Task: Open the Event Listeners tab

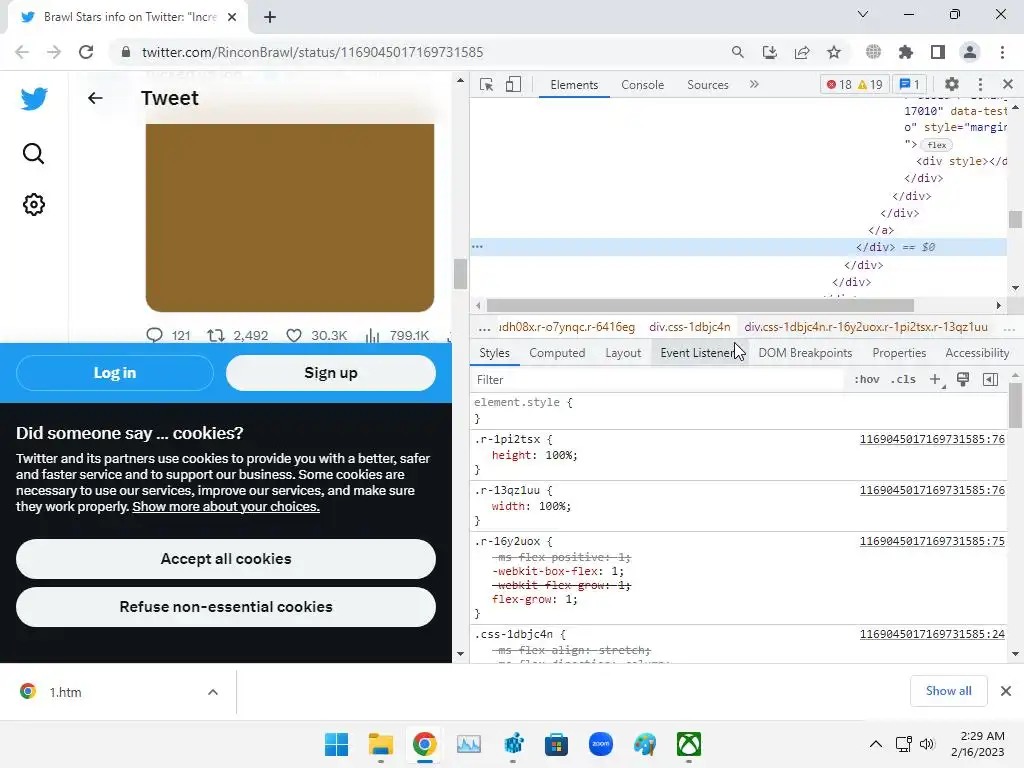Action: click(x=699, y=353)
